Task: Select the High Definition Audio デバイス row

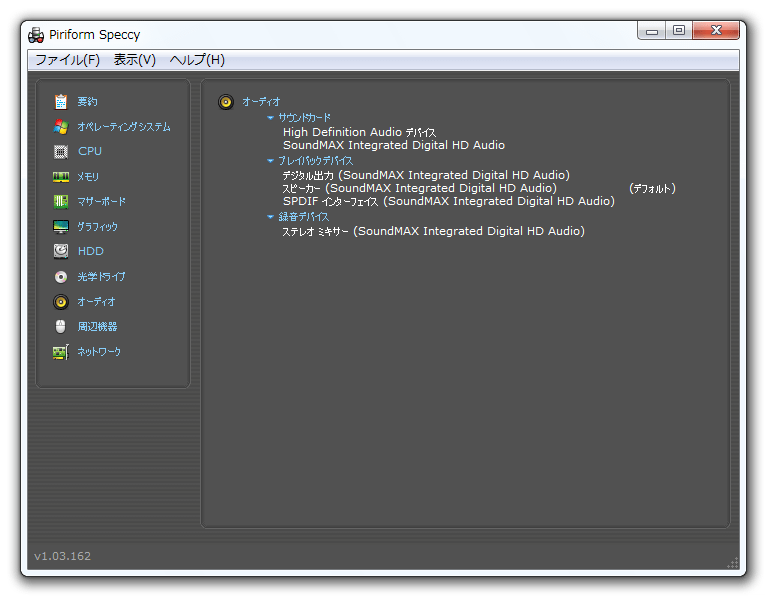Action: pyautogui.click(x=359, y=132)
